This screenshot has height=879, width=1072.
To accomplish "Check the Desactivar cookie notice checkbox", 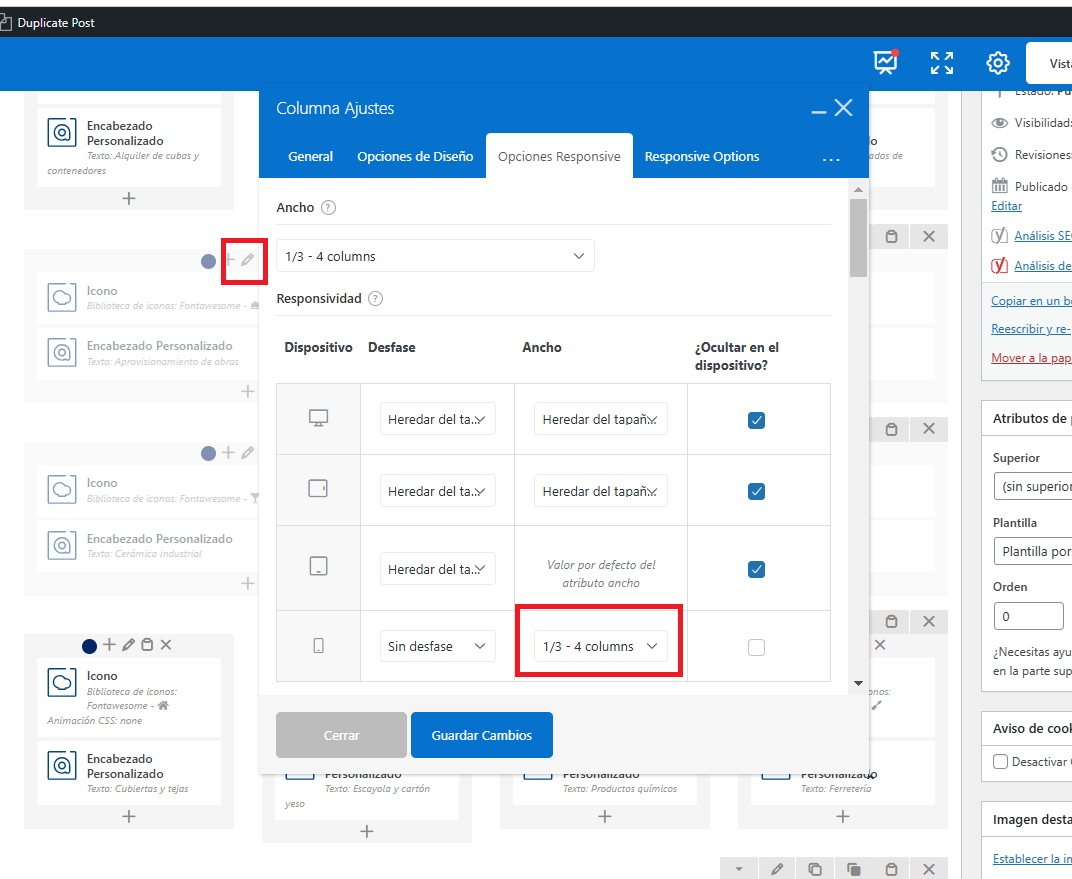I will 1000,761.
